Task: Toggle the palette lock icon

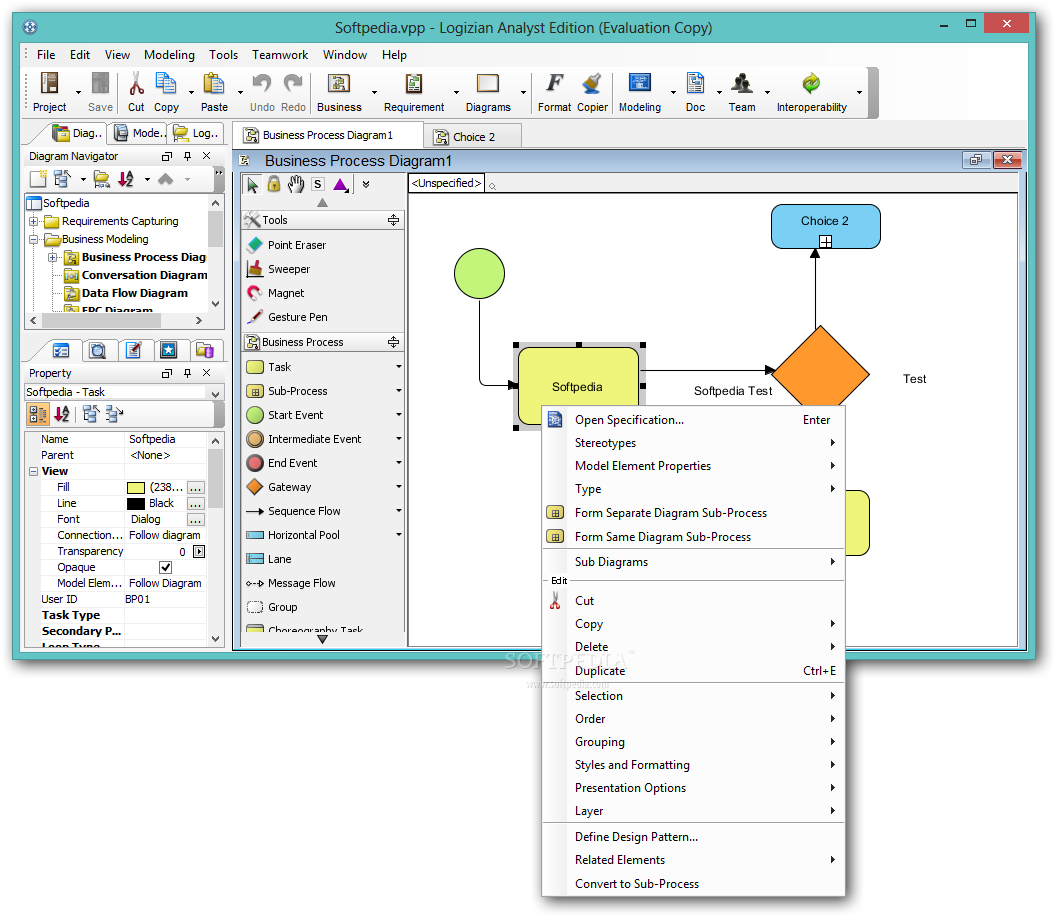Action: 273,184
